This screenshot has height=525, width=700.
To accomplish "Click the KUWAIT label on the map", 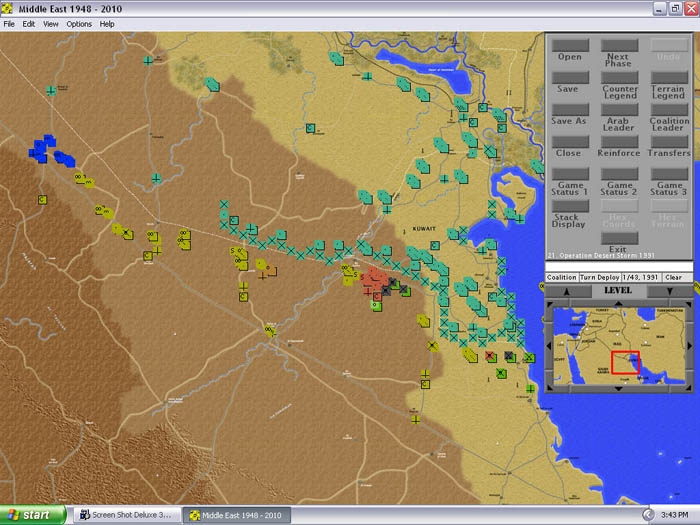I will [424, 229].
